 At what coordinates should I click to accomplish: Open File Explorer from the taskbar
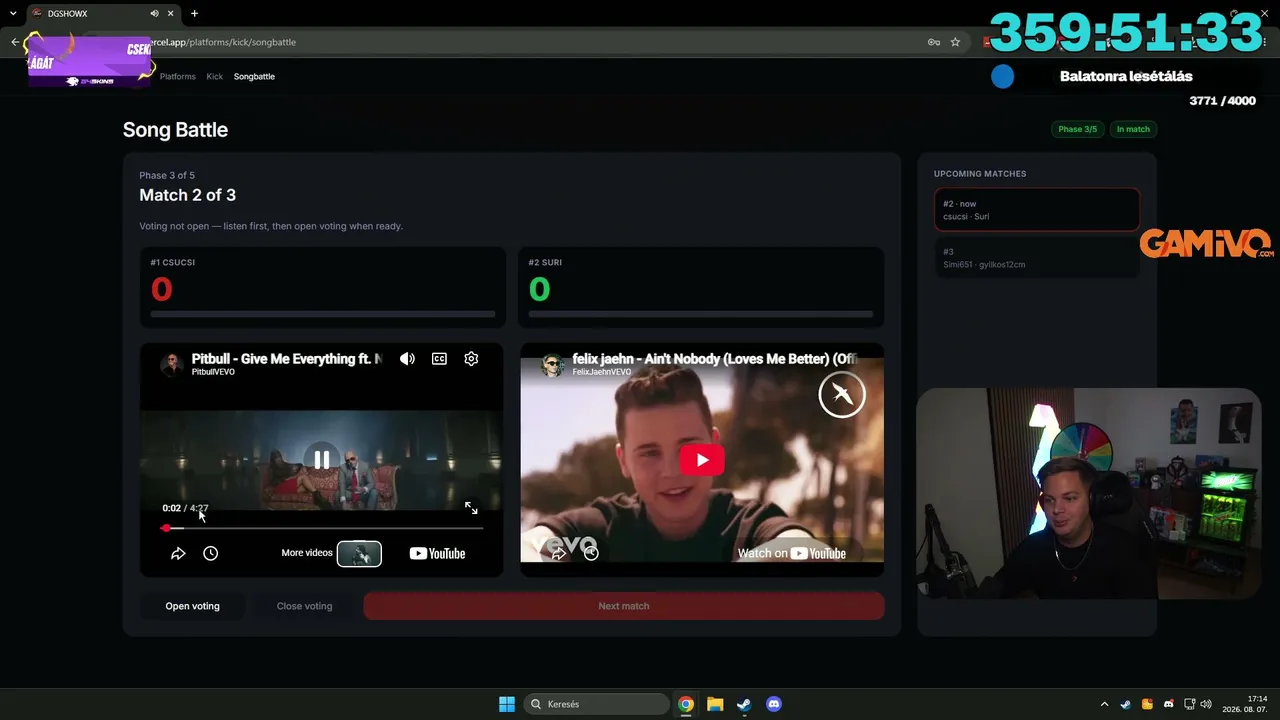pyautogui.click(x=715, y=704)
